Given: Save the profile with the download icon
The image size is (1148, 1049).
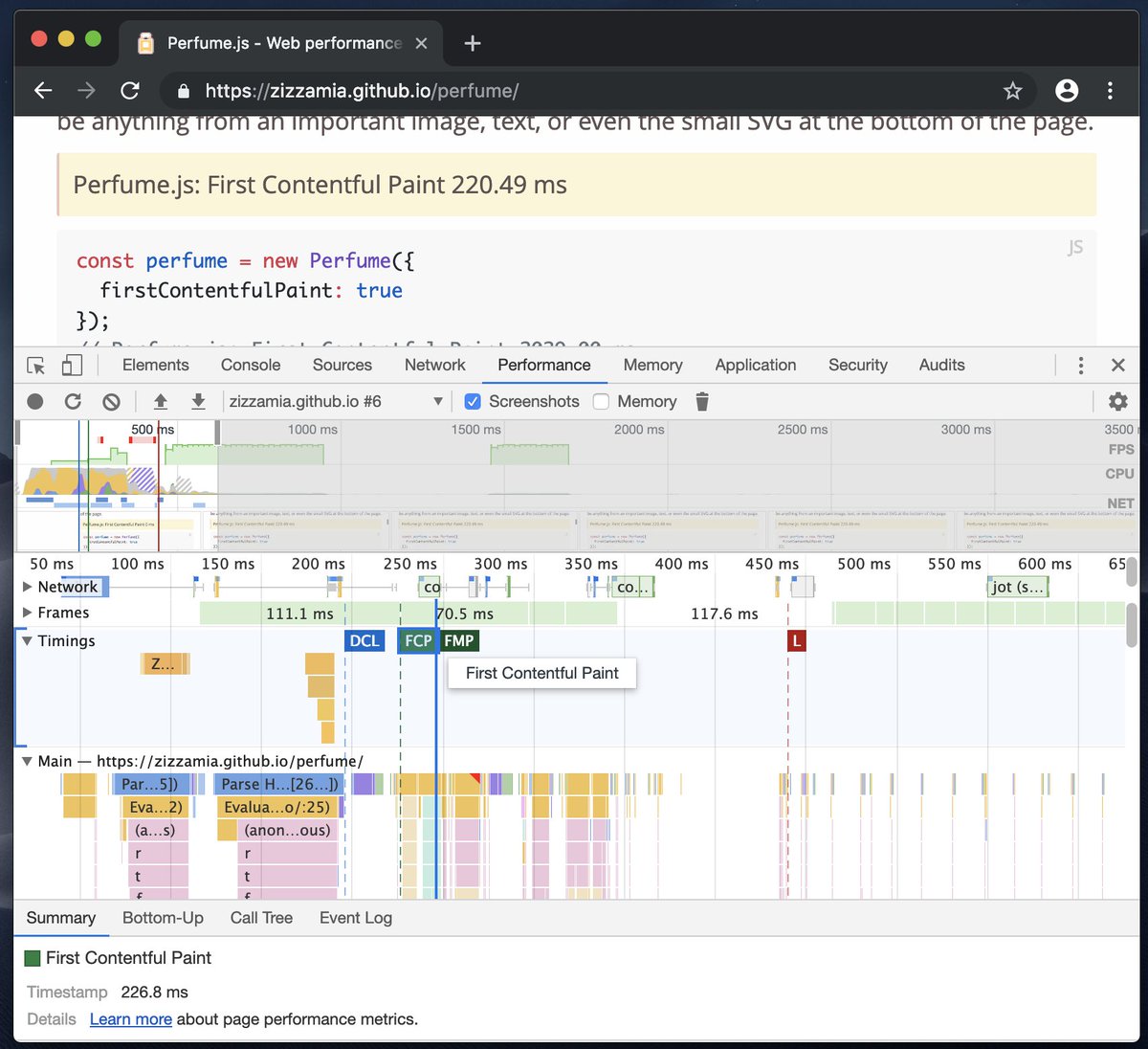Looking at the screenshot, I should (x=198, y=402).
